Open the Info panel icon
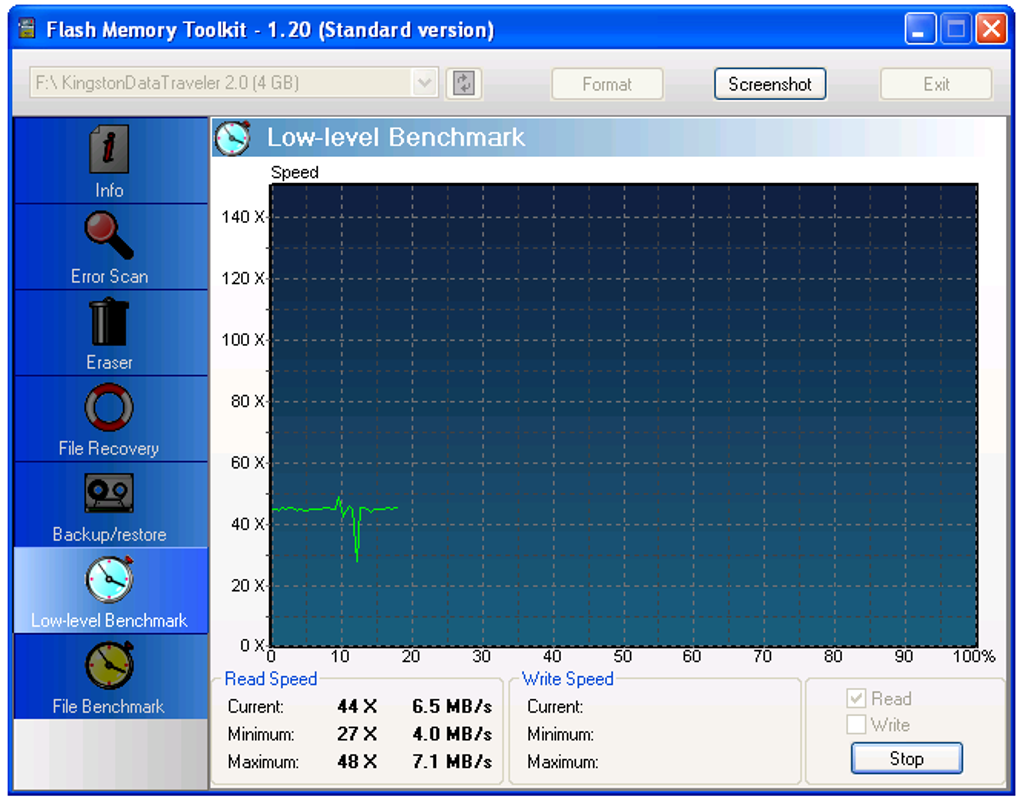The height and width of the screenshot is (805, 1020). [x=109, y=148]
